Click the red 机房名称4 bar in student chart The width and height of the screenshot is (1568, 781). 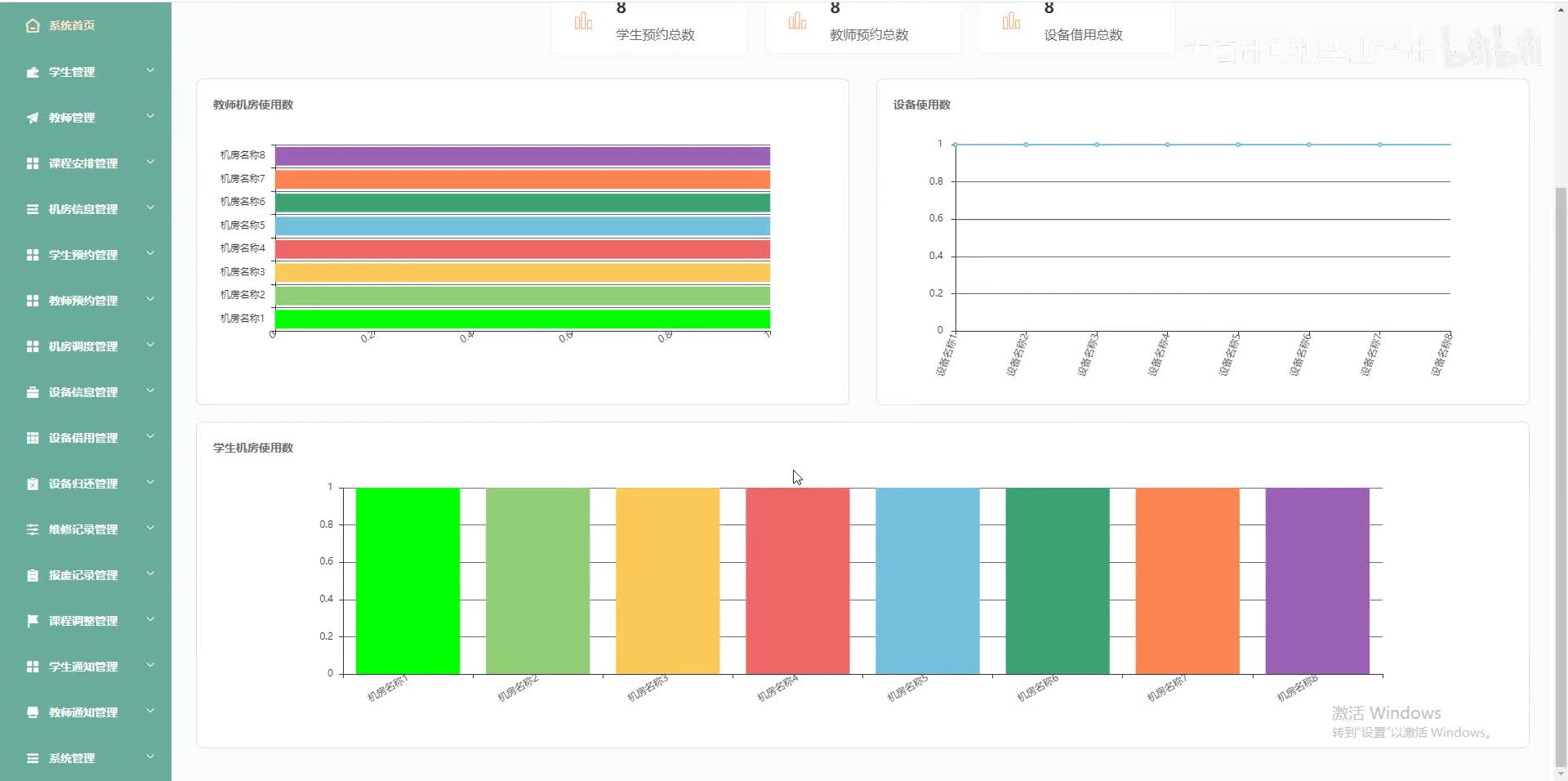tap(797, 581)
